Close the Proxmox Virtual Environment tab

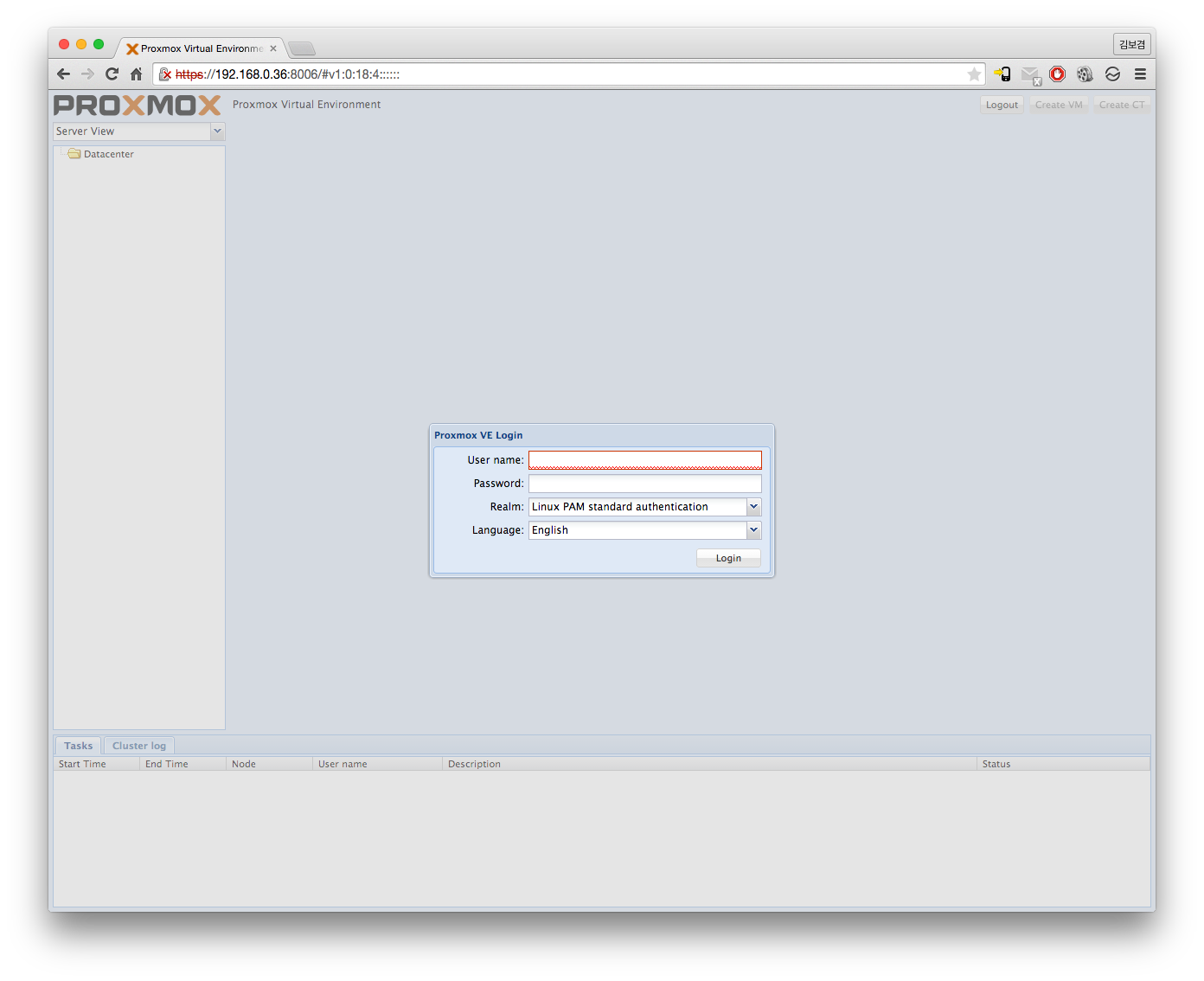[x=273, y=48]
